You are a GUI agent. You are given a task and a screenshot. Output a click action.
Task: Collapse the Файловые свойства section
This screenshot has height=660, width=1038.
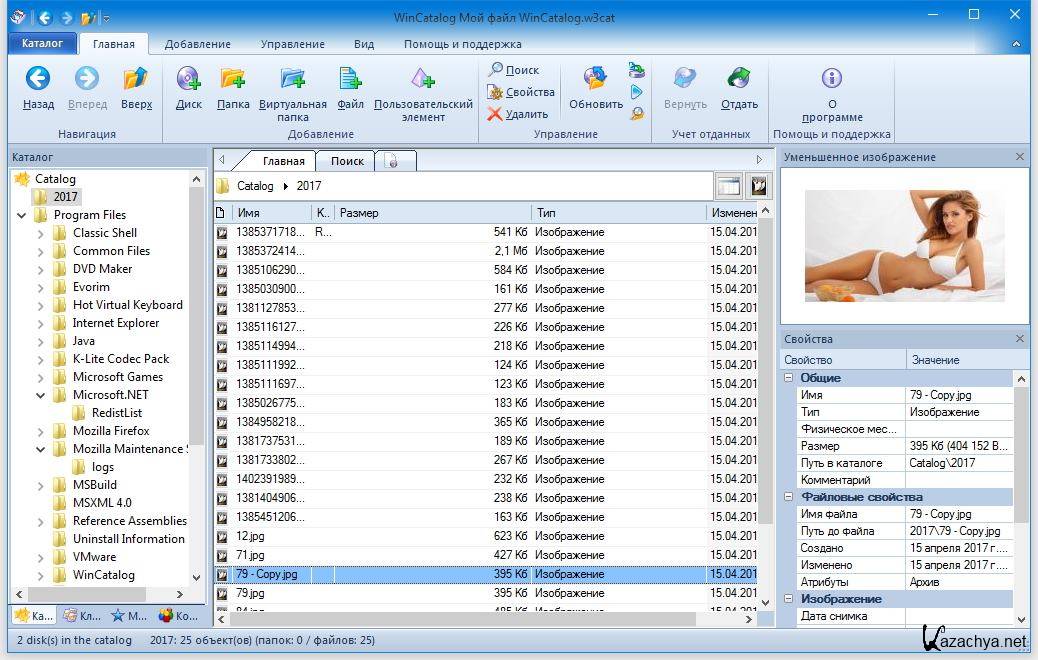point(789,497)
